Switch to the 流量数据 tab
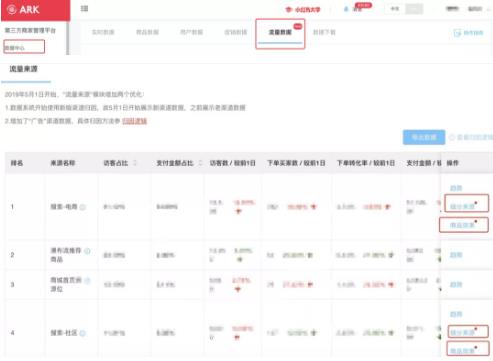This screenshot has height=361, width=493. [280, 32]
